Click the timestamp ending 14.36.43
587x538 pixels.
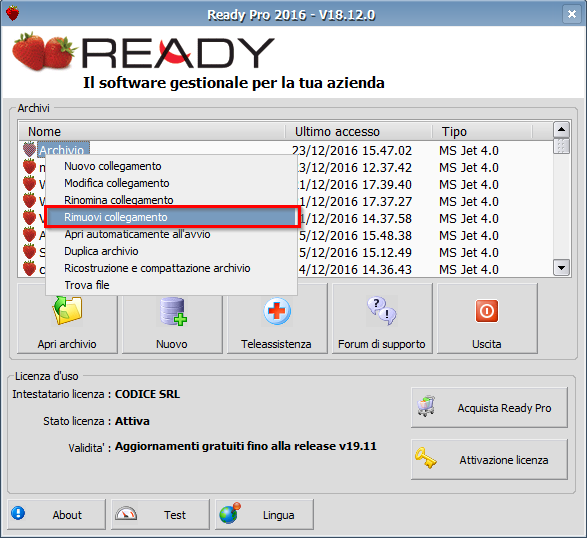pos(355,270)
